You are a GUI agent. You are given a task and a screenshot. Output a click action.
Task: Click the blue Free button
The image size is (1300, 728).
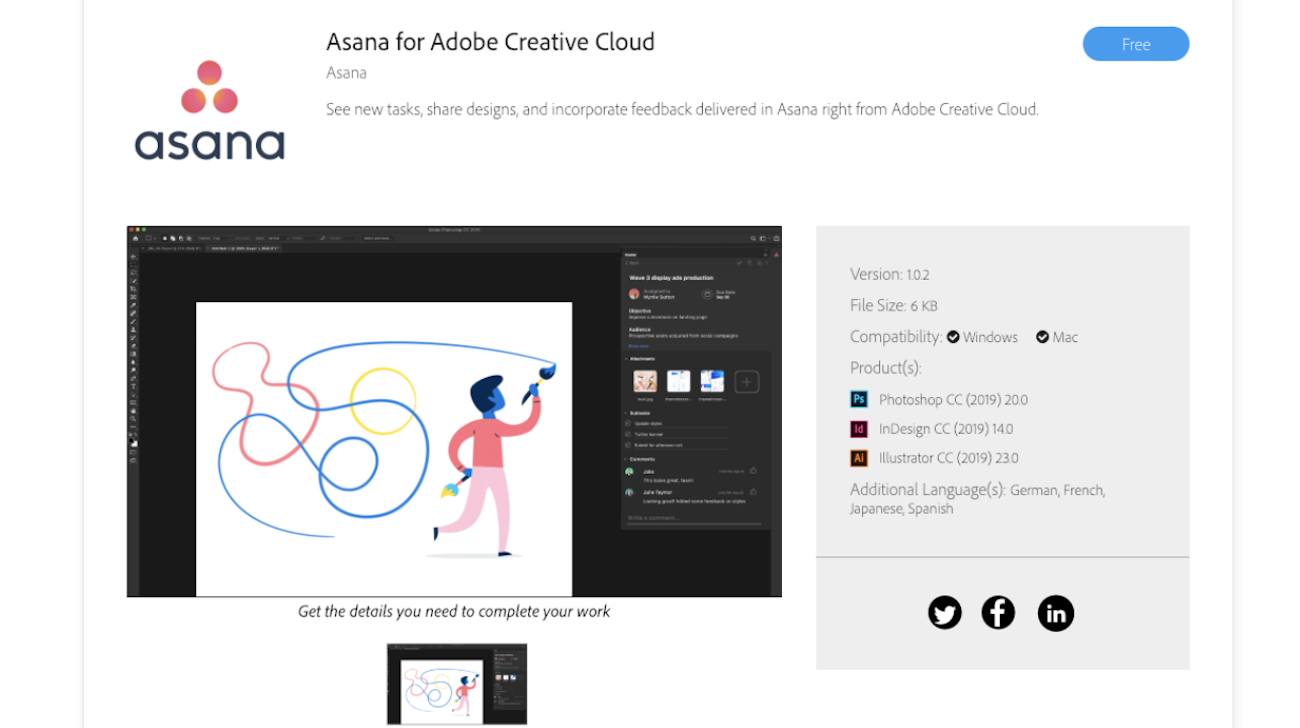[x=1136, y=44]
